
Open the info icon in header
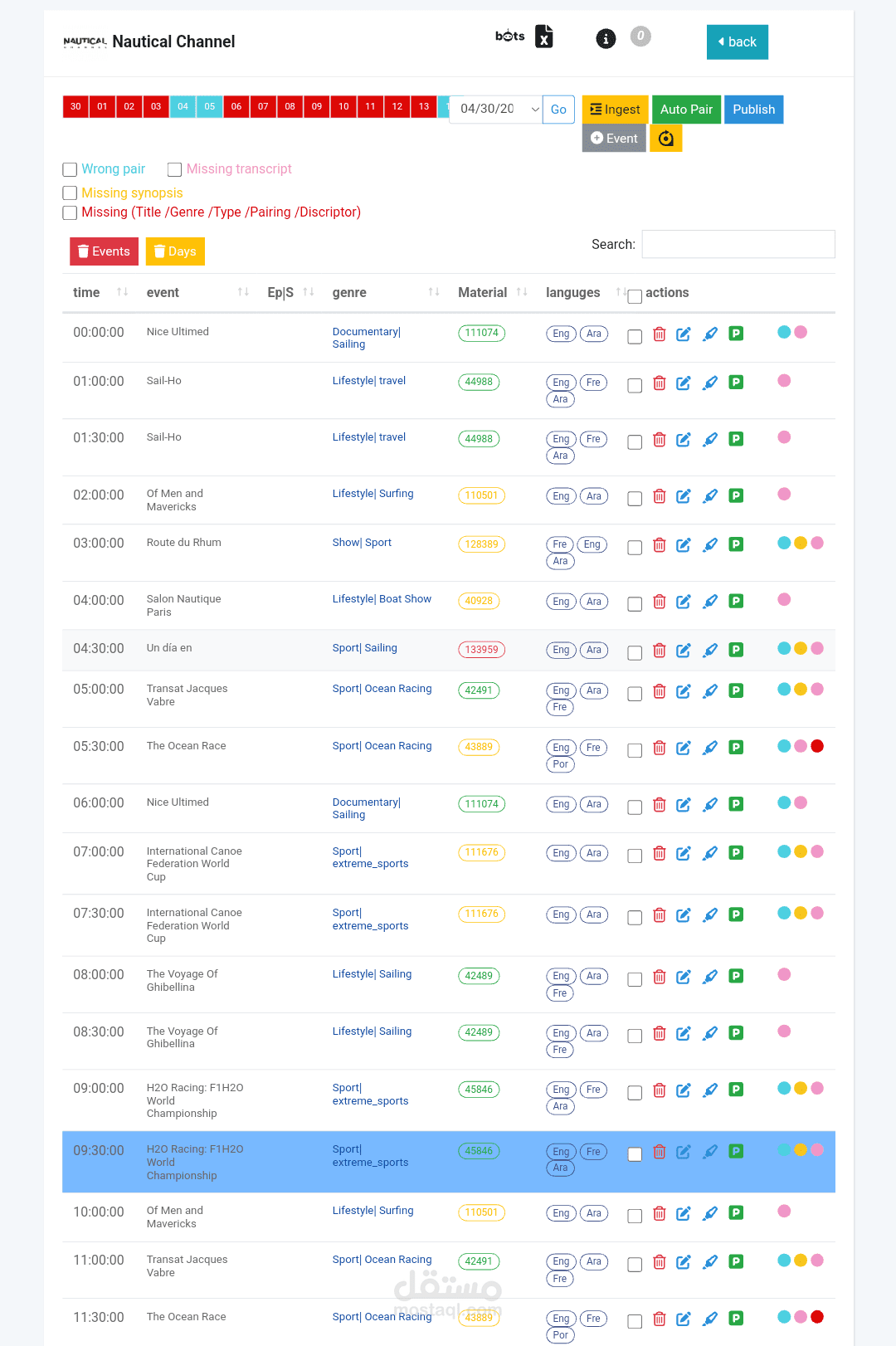coord(606,38)
